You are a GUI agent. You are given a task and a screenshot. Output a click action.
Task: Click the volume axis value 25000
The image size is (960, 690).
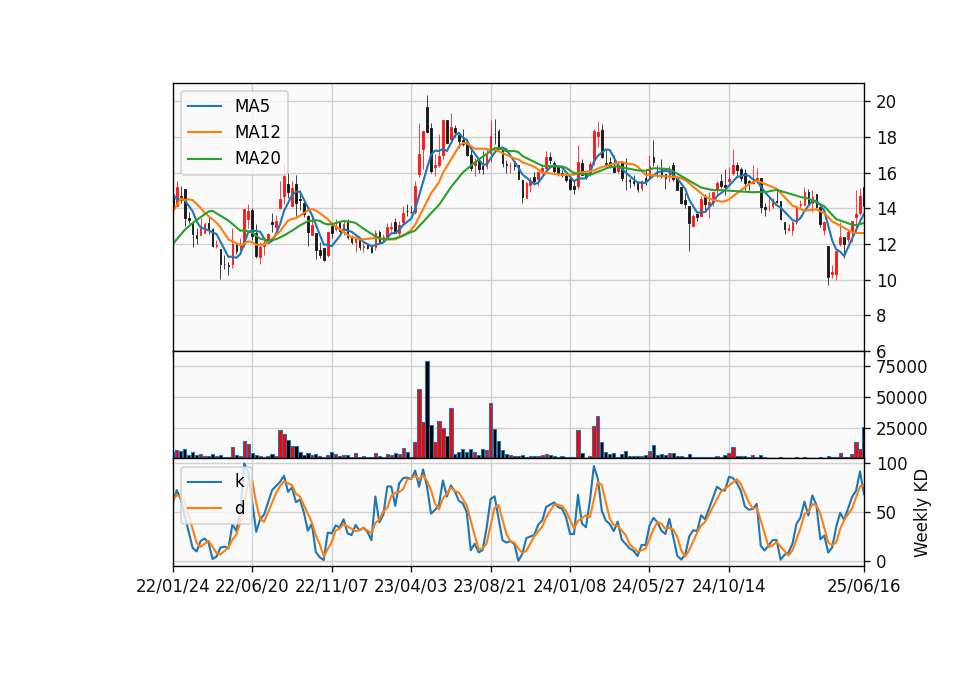click(x=902, y=429)
